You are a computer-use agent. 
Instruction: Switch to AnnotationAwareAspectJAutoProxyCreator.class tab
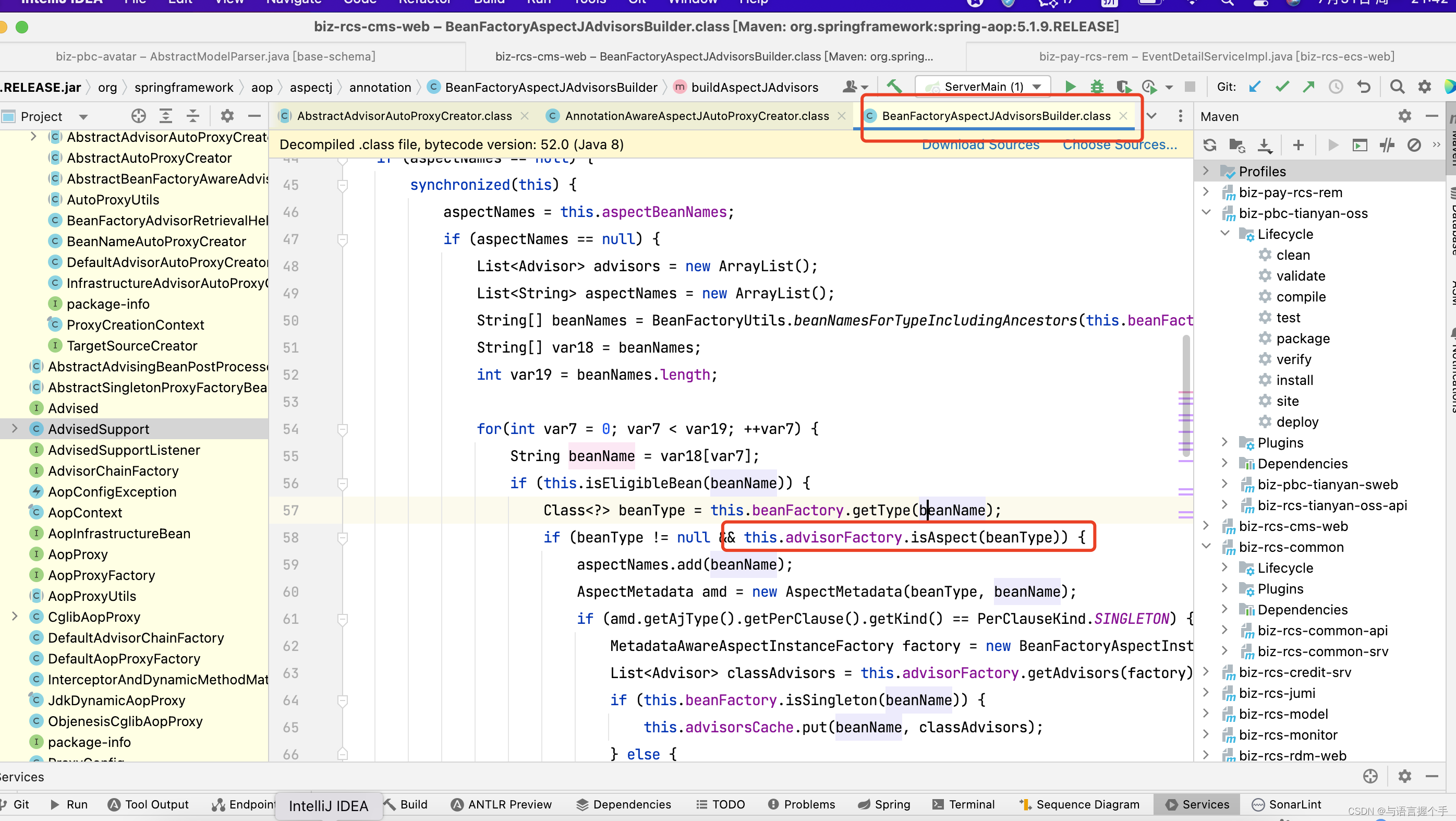tap(696, 116)
